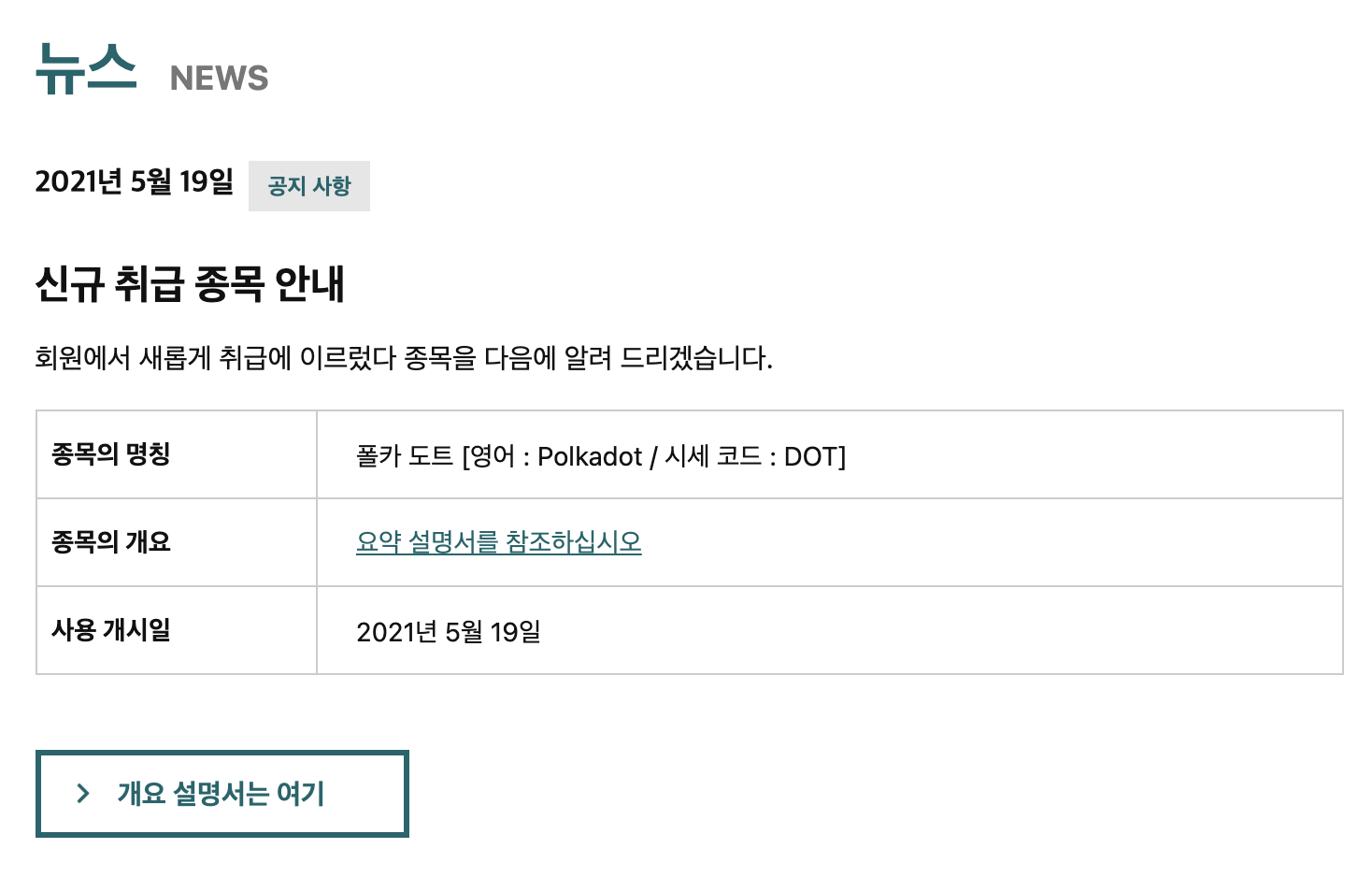Image resolution: width=1372 pixels, height=877 pixels.
Task: Click the chevron arrow icon in the button
Action: pyautogui.click(x=83, y=794)
